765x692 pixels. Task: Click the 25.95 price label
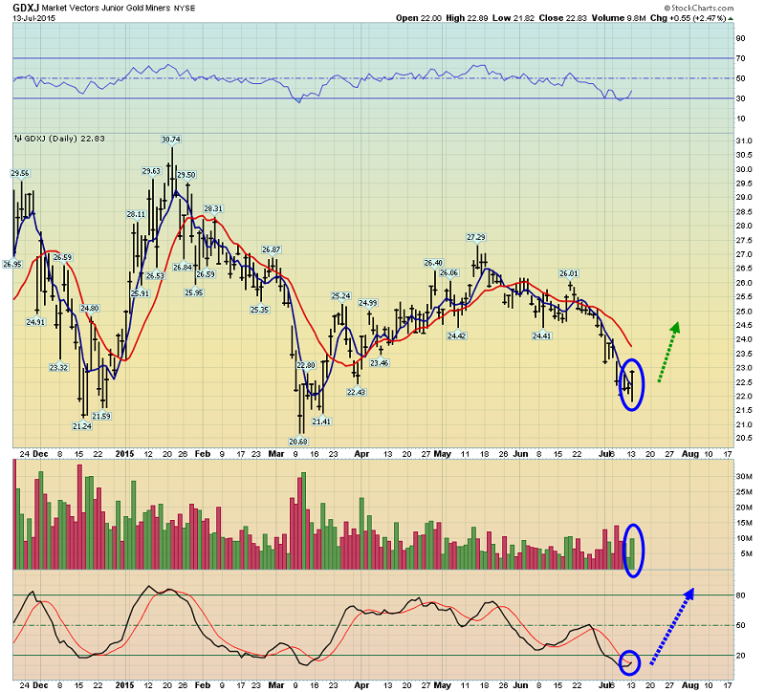coord(194,293)
